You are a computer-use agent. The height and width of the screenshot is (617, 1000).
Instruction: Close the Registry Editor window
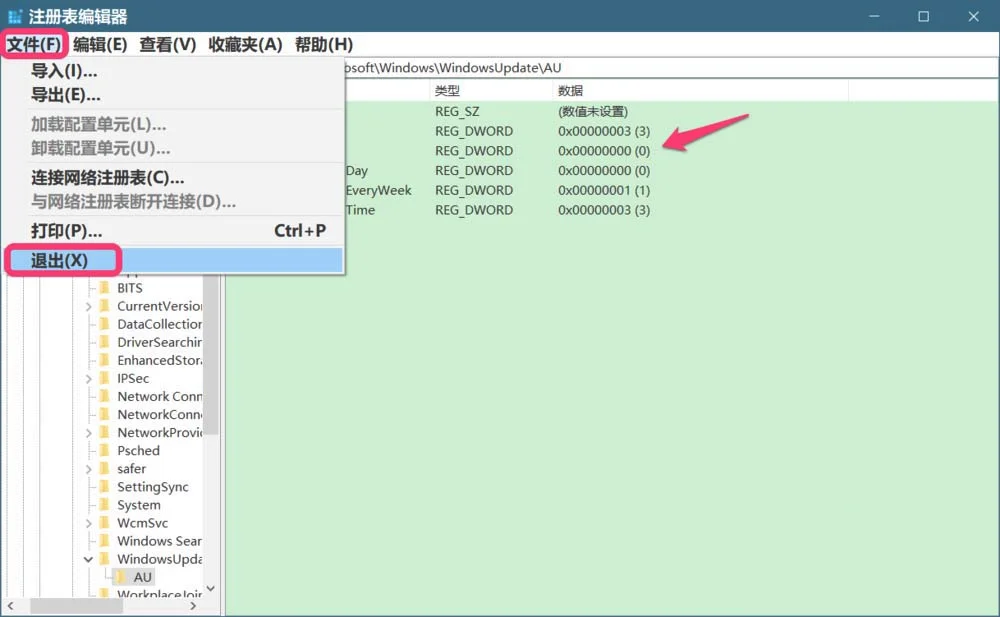[973, 16]
